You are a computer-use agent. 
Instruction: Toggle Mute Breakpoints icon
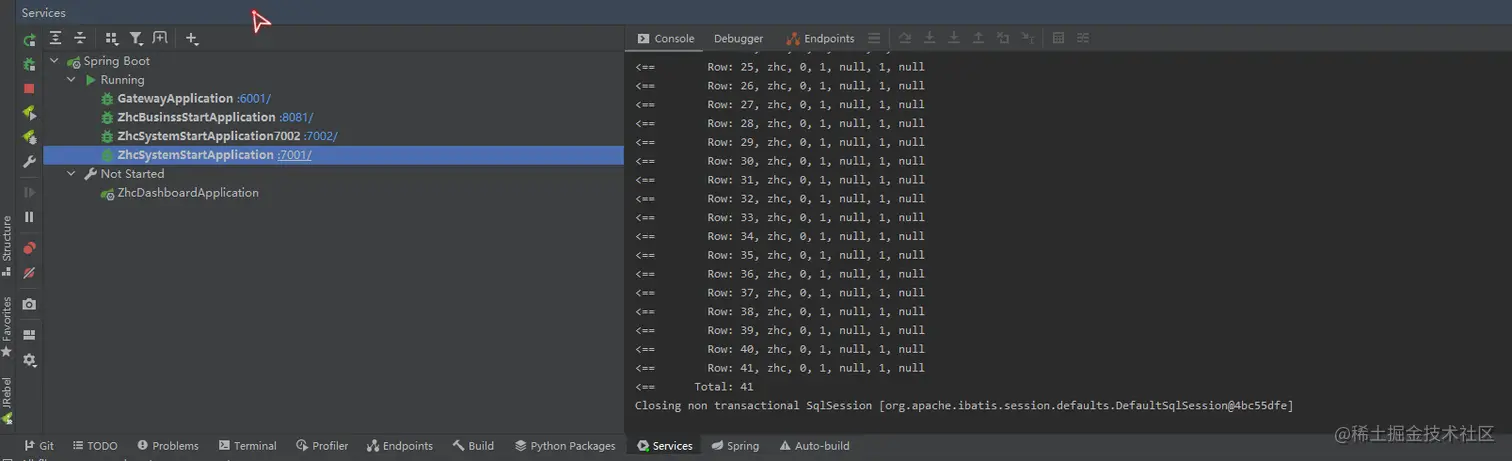(x=29, y=272)
